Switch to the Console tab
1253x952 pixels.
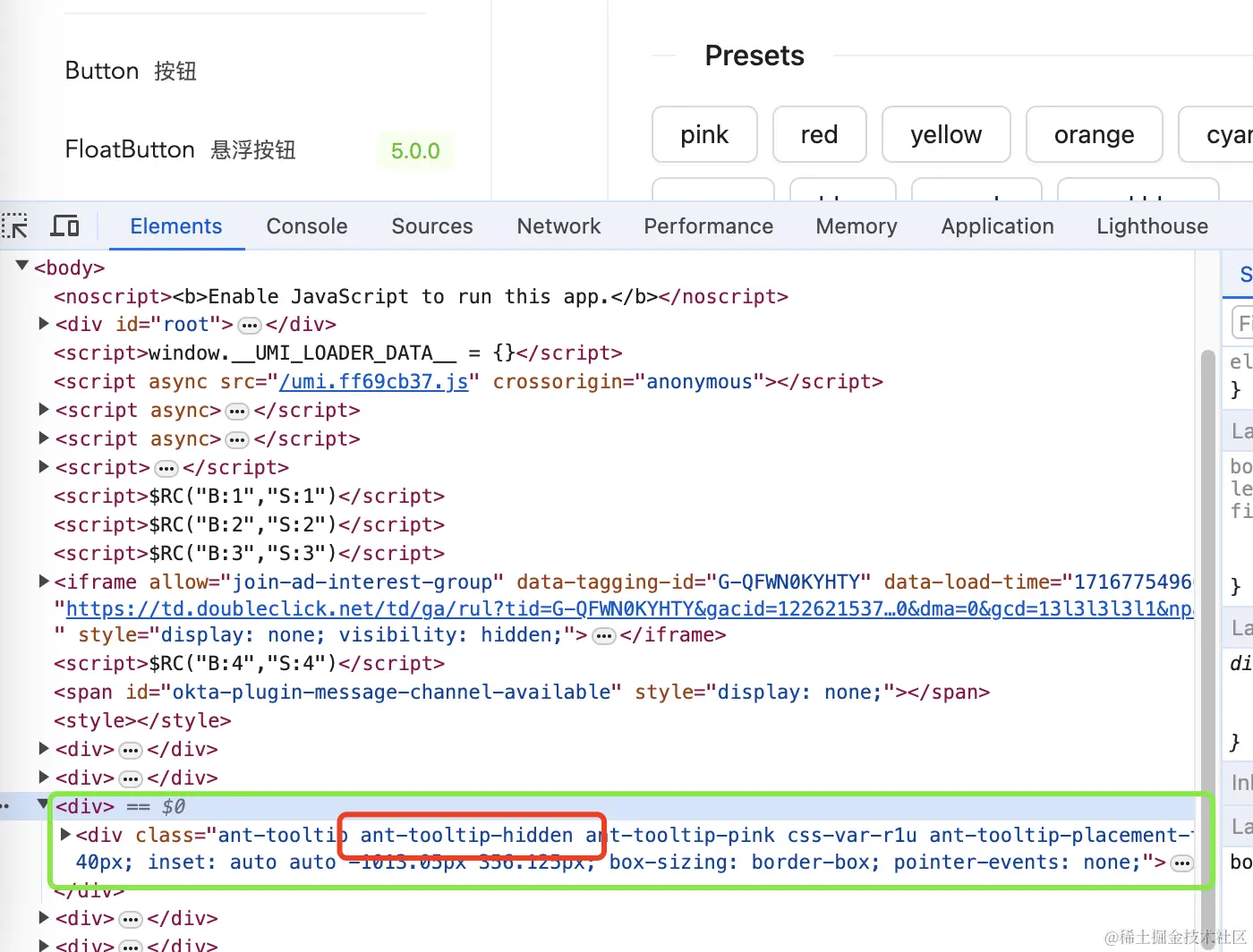(x=307, y=226)
